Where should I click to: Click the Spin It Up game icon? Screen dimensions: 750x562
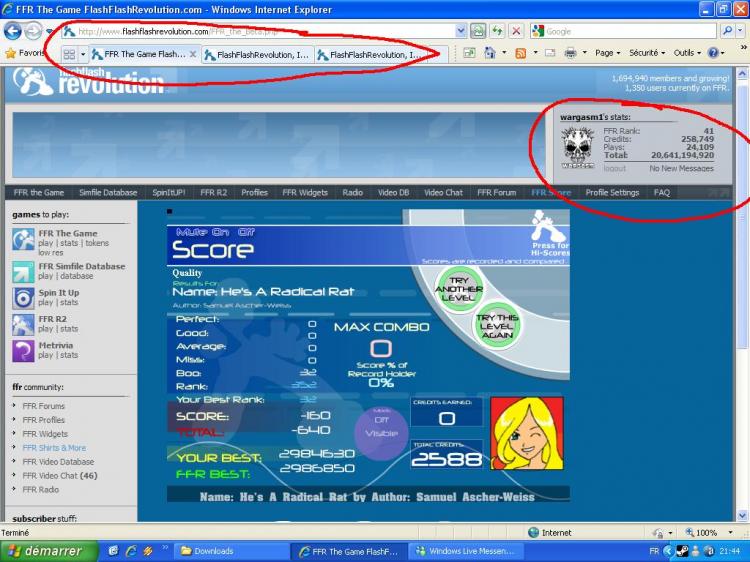23,297
